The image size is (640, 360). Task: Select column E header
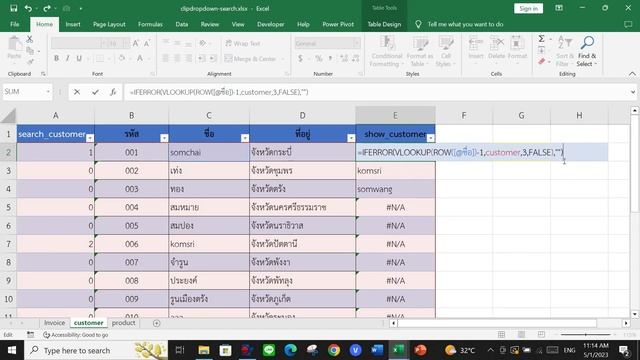point(395,116)
